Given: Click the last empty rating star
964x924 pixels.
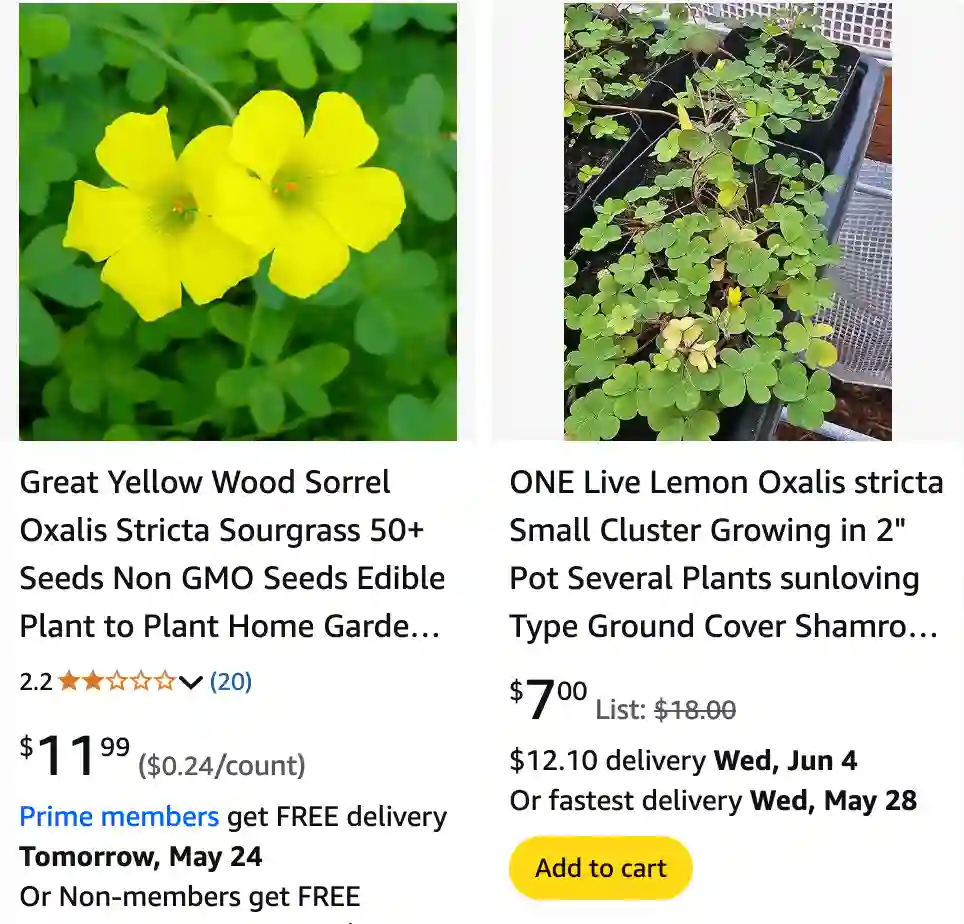Looking at the screenshot, I should (x=164, y=682).
